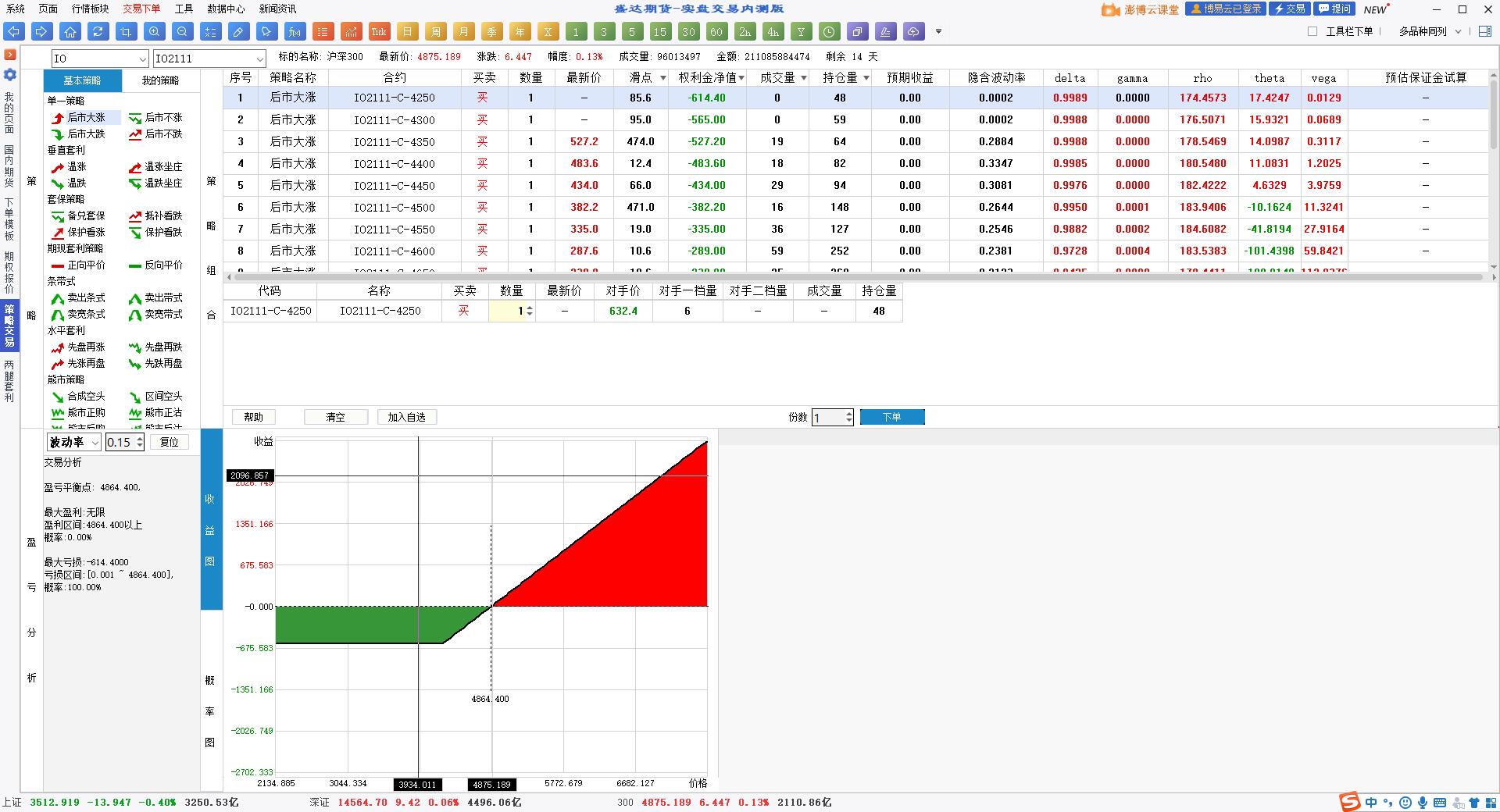1500x812 pixels.
Task: Go to the home page icon
Action: (x=70, y=32)
